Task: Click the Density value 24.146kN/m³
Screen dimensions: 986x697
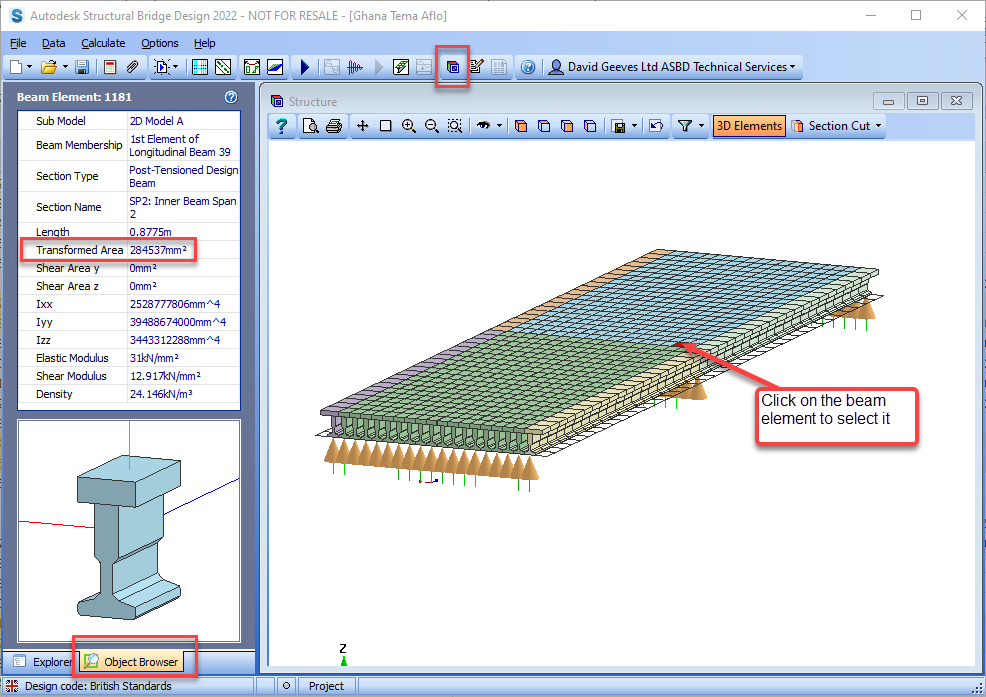Action: pos(161,394)
